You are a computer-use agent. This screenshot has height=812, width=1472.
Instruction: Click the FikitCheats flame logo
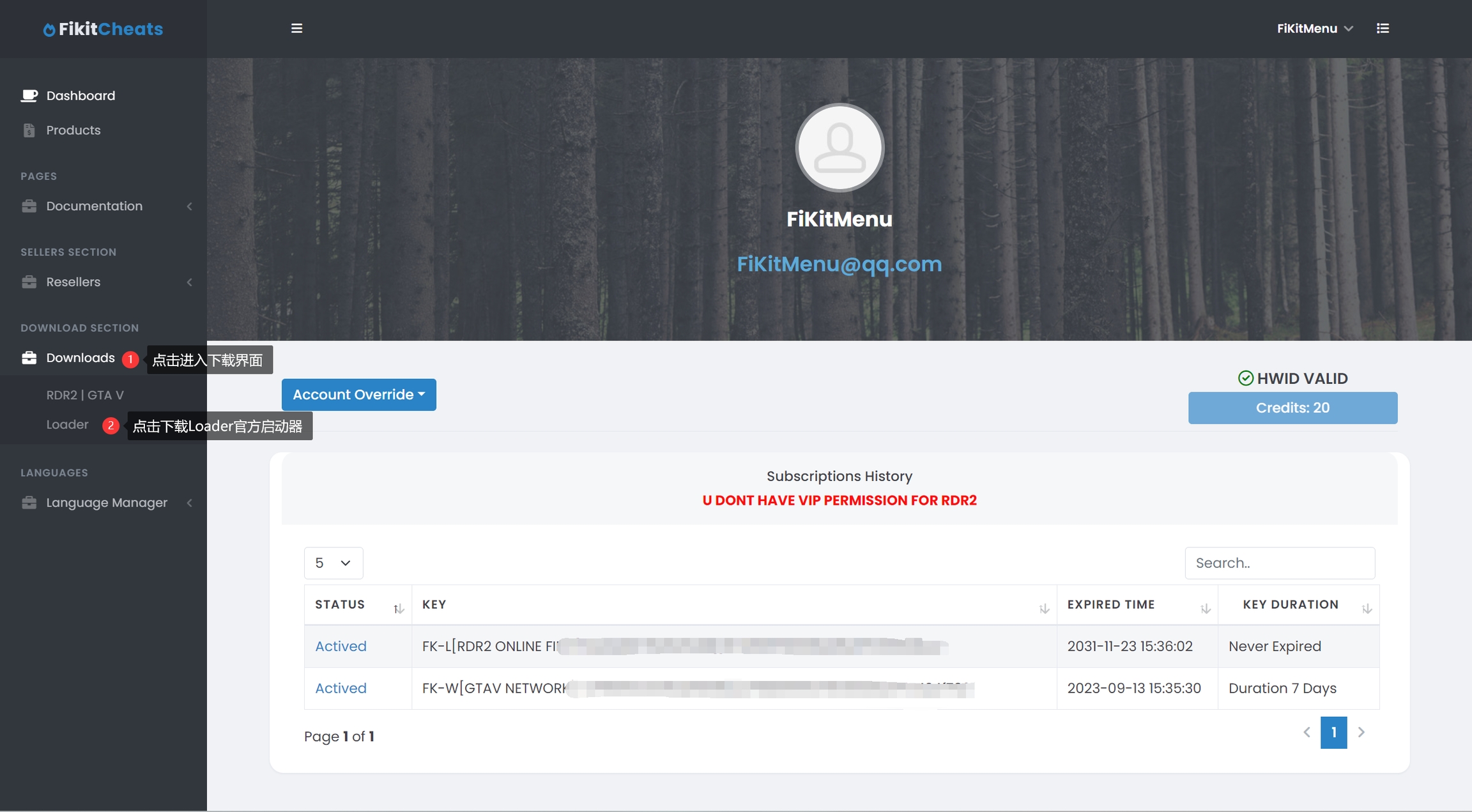tap(49, 29)
